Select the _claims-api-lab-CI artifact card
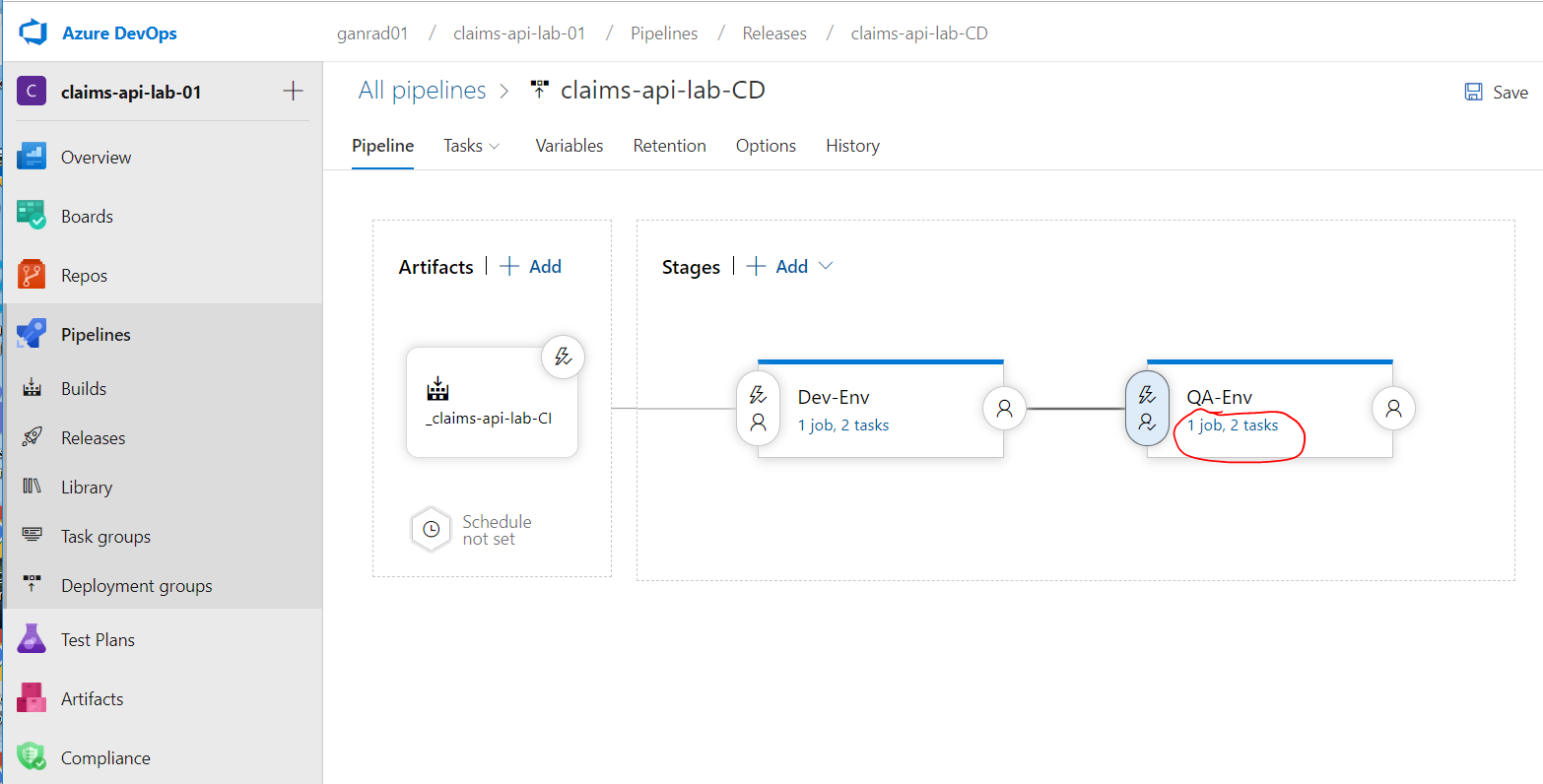Image resolution: width=1543 pixels, height=784 pixels. pyautogui.click(x=492, y=402)
